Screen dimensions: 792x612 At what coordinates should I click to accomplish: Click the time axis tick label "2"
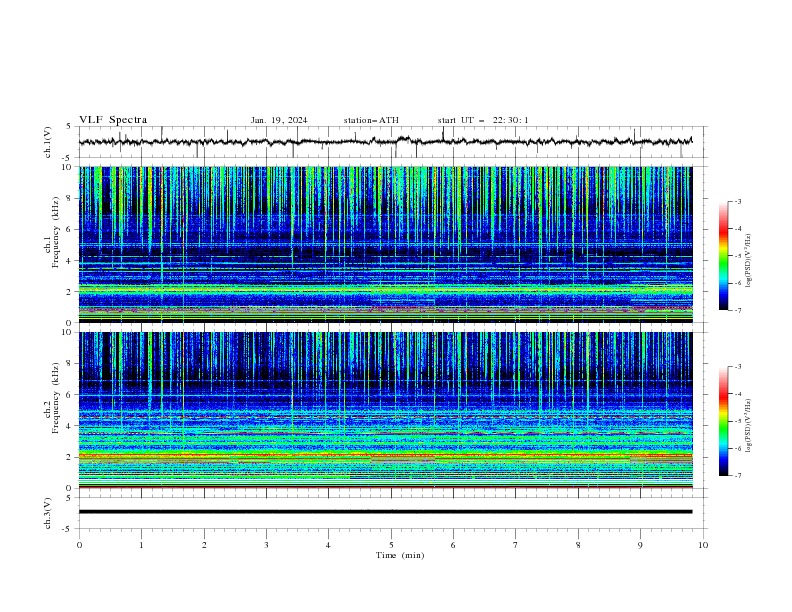(x=204, y=545)
